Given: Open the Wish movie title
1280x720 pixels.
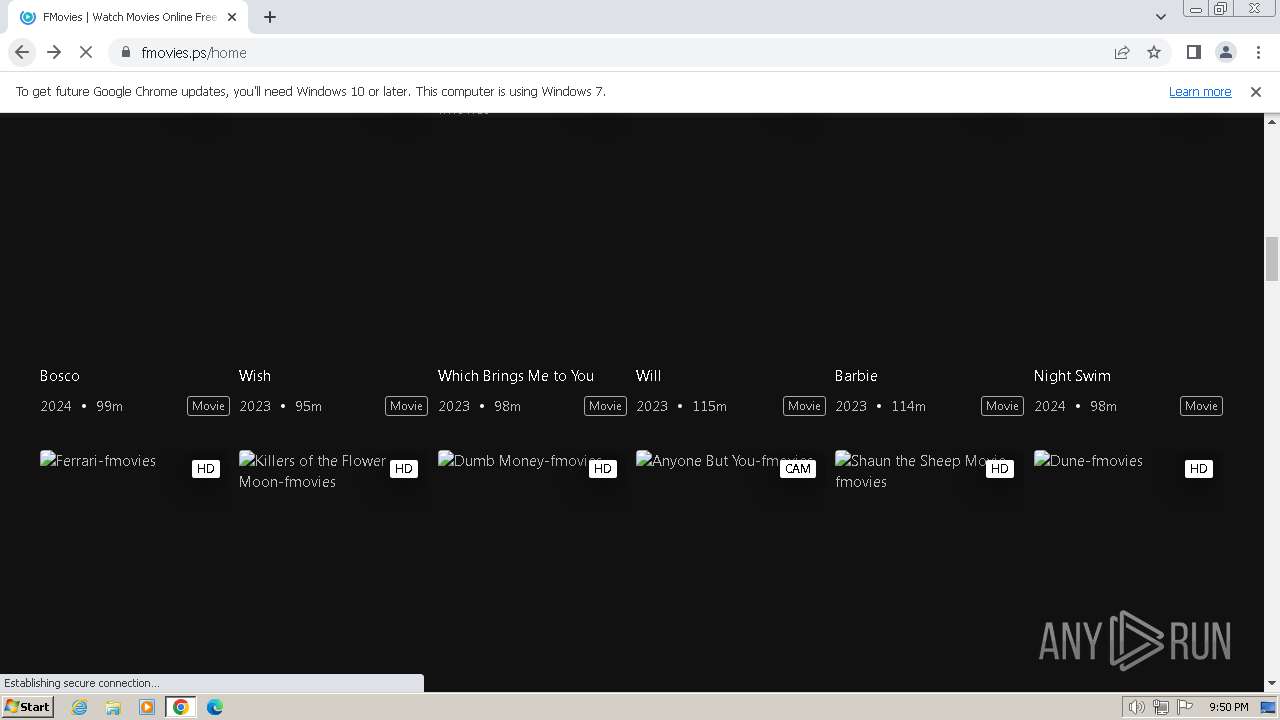Looking at the screenshot, I should tap(255, 376).
